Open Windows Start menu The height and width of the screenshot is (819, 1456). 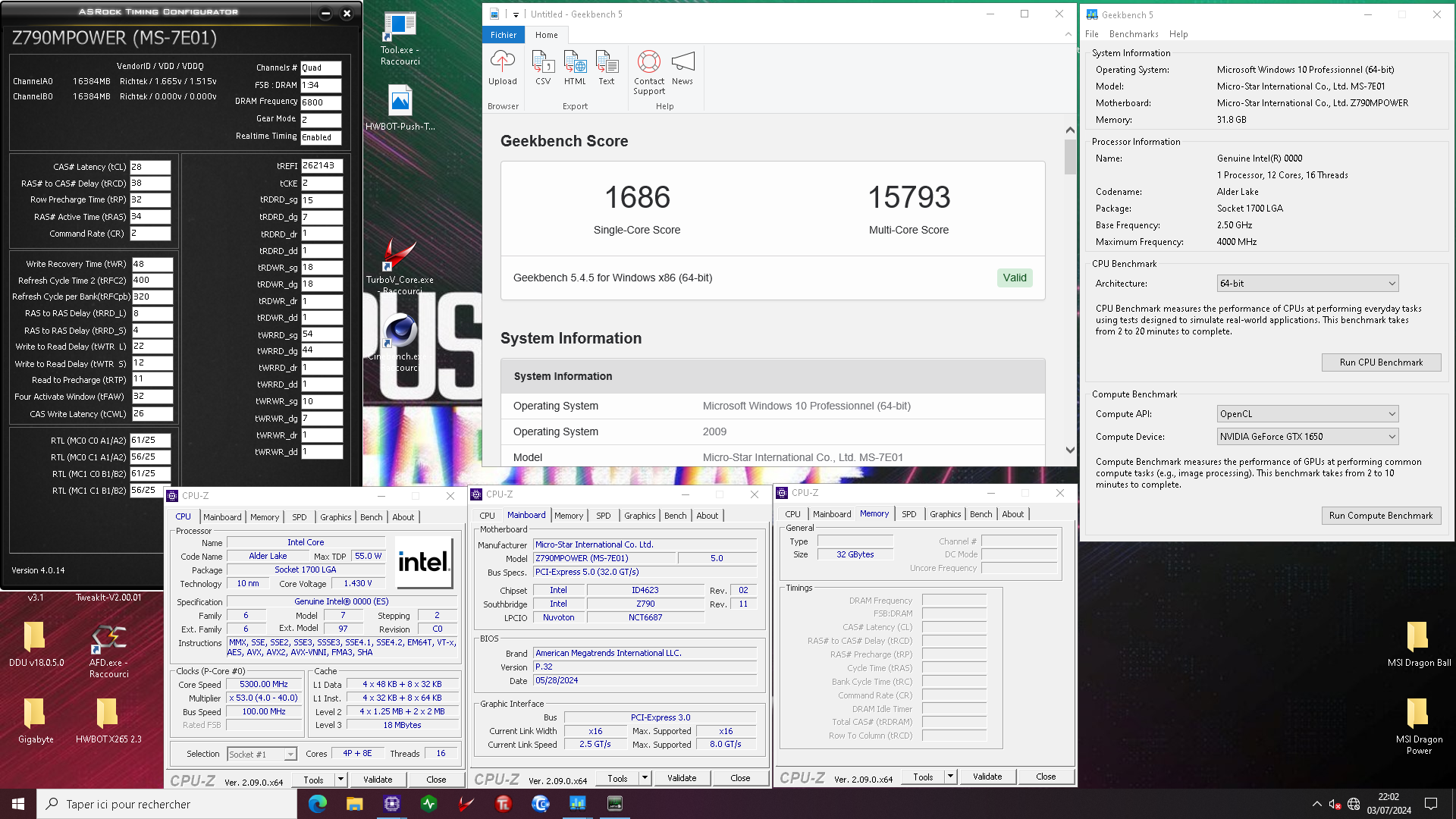(18, 803)
